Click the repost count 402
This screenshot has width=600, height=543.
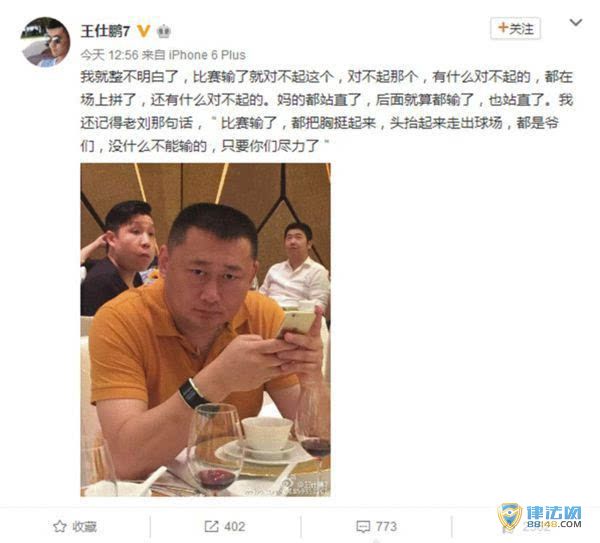235,527
